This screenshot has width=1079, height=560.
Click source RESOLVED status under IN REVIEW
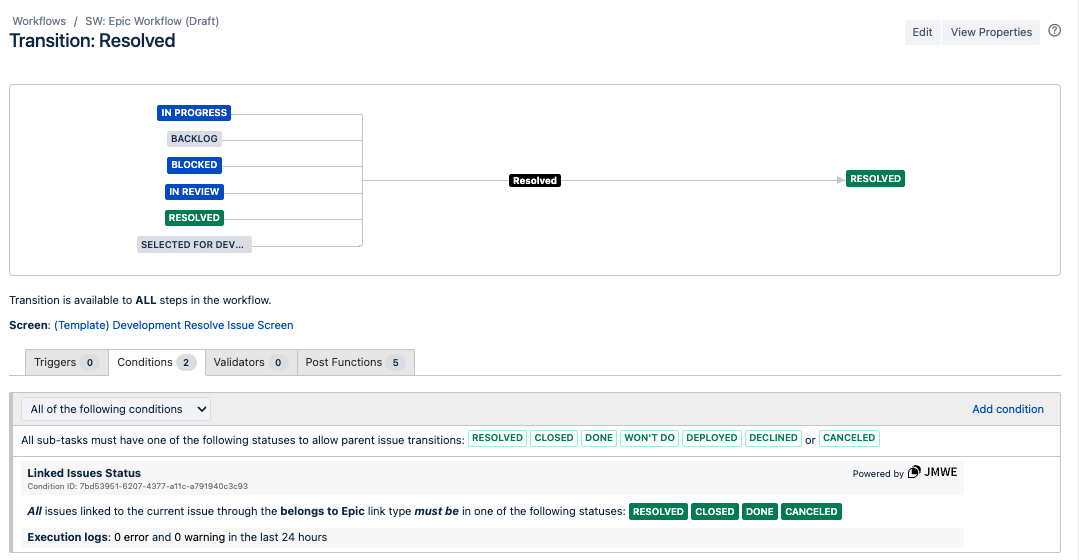194,218
